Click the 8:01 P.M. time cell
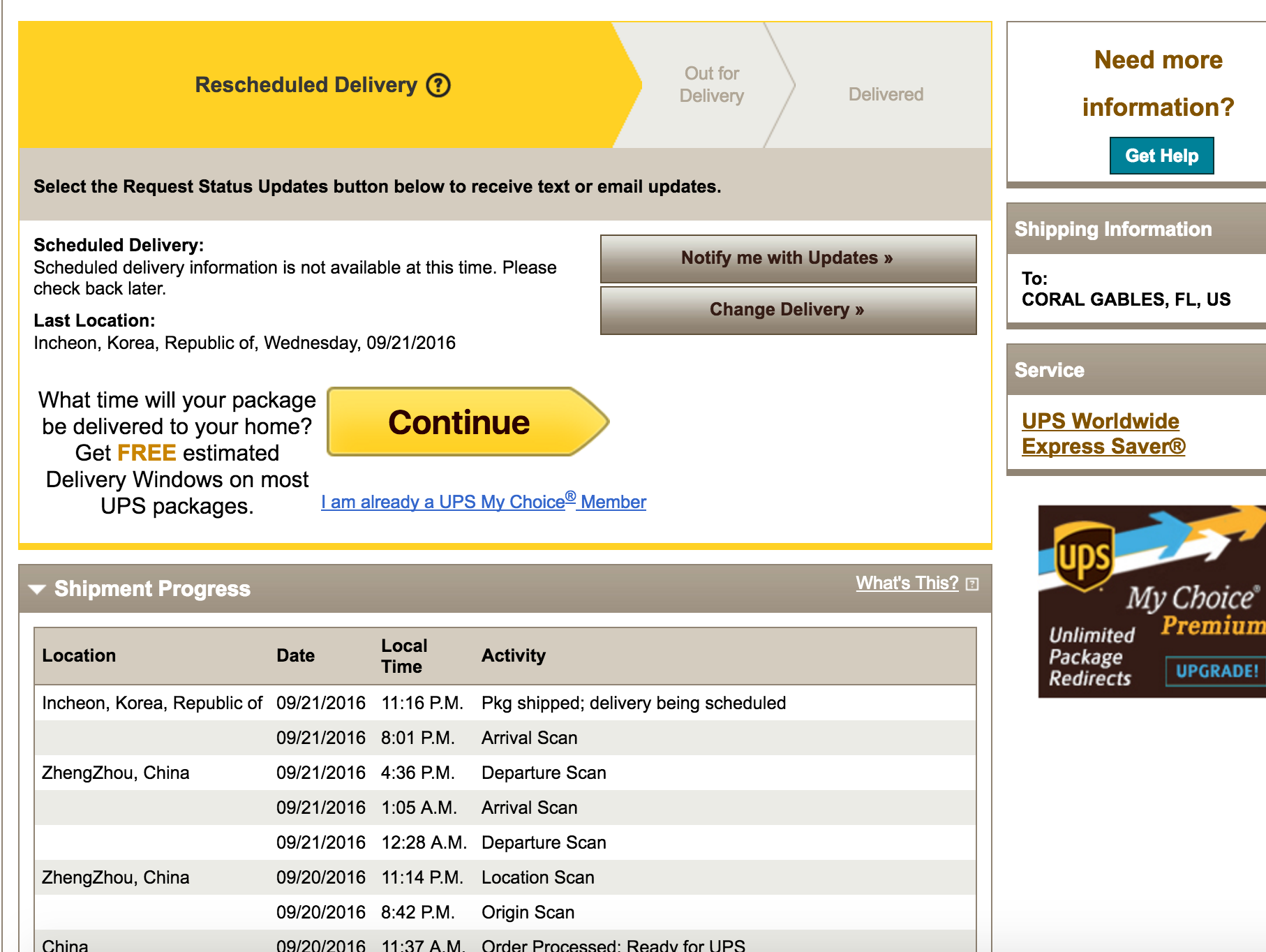The image size is (1266, 952). tap(417, 738)
